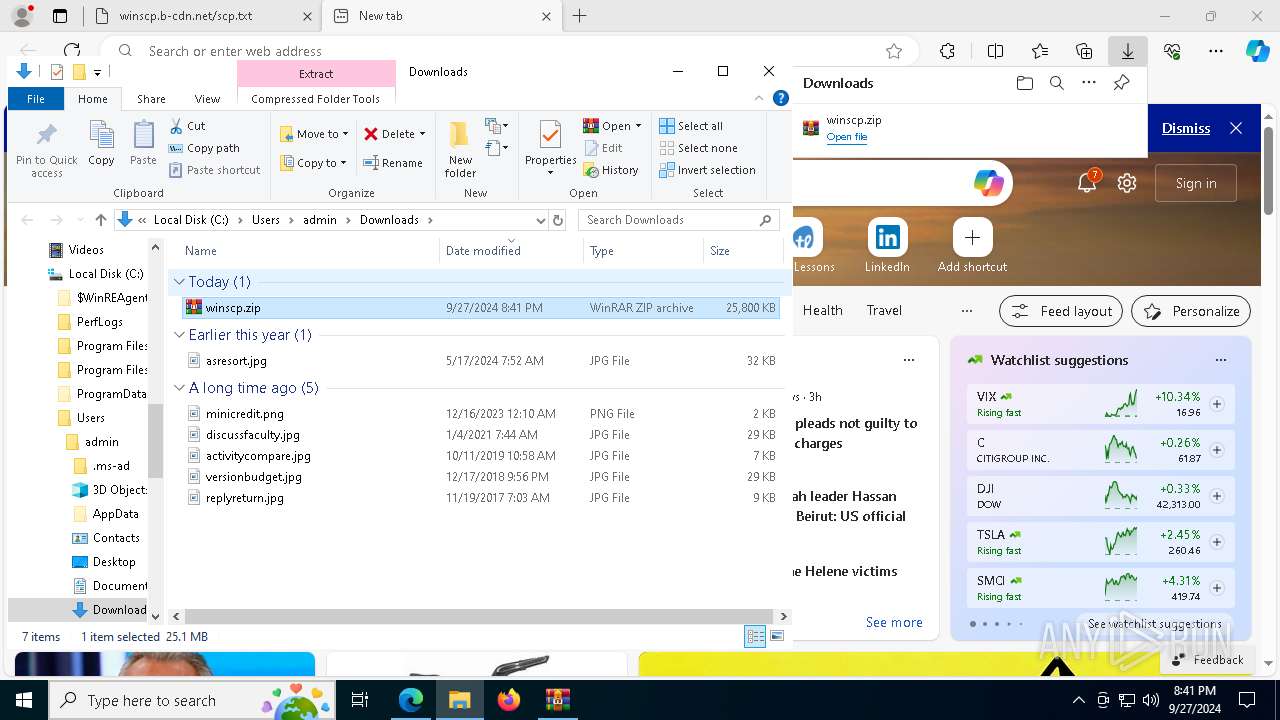
Task: Pin the Edge Downloads panel
Action: tap(1121, 83)
